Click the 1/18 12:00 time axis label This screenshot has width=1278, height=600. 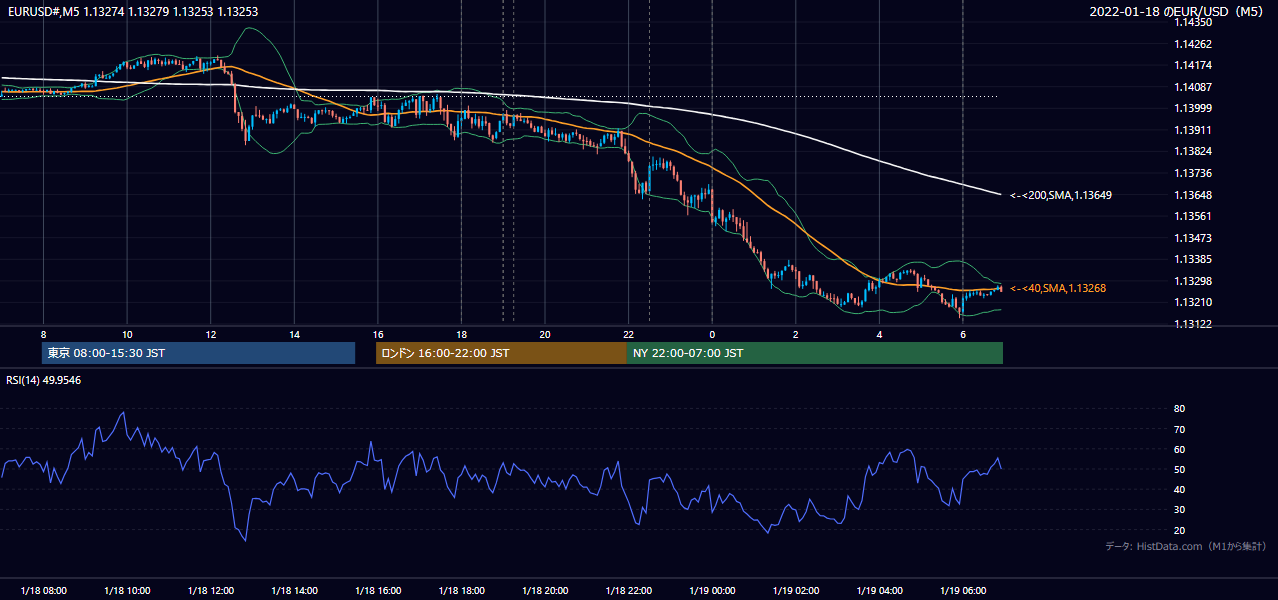(211, 591)
